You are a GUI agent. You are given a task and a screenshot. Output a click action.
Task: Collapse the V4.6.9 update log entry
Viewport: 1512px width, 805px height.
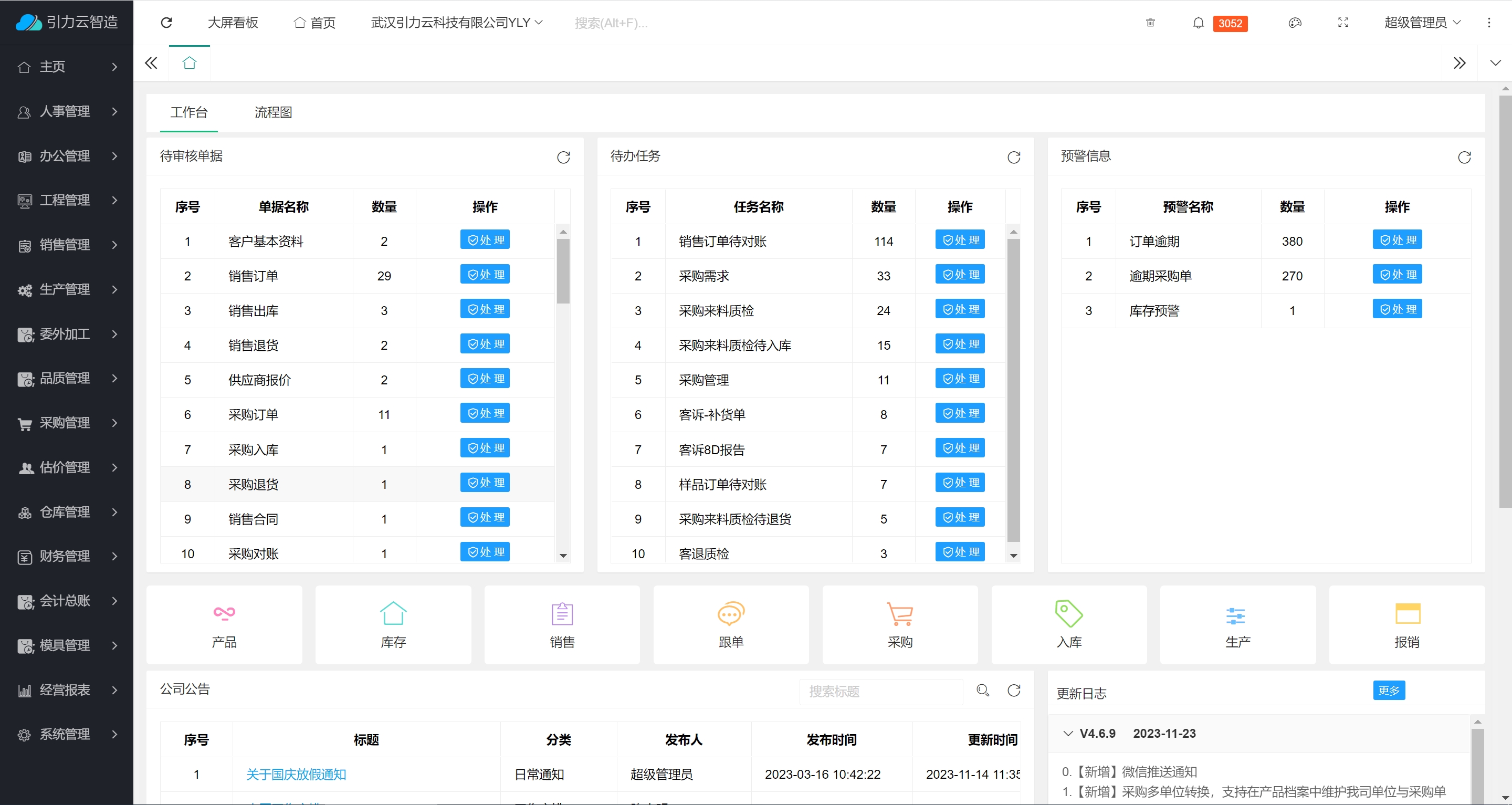point(1068,734)
